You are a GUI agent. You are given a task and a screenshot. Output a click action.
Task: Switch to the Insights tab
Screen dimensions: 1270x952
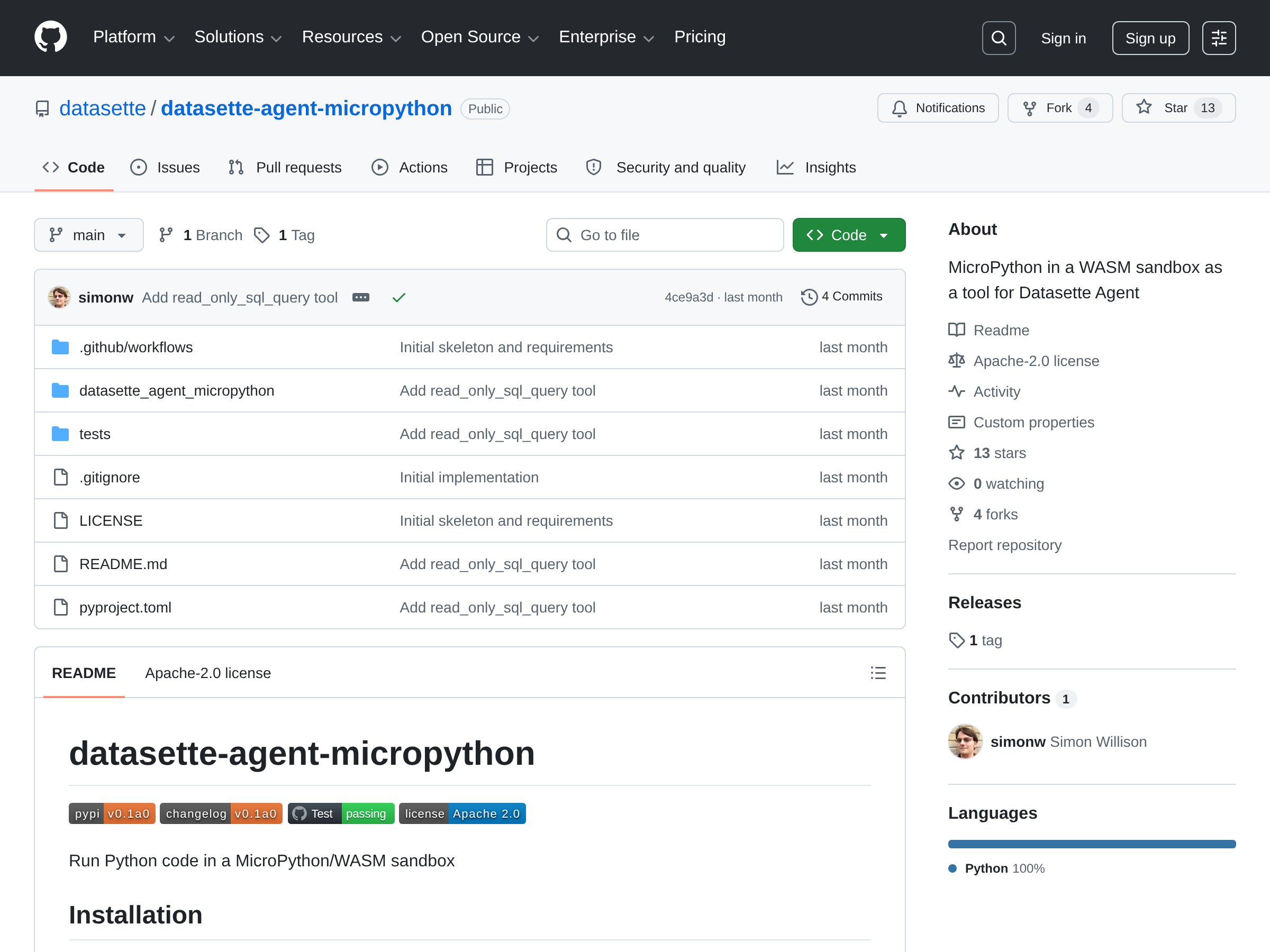coord(816,168)
